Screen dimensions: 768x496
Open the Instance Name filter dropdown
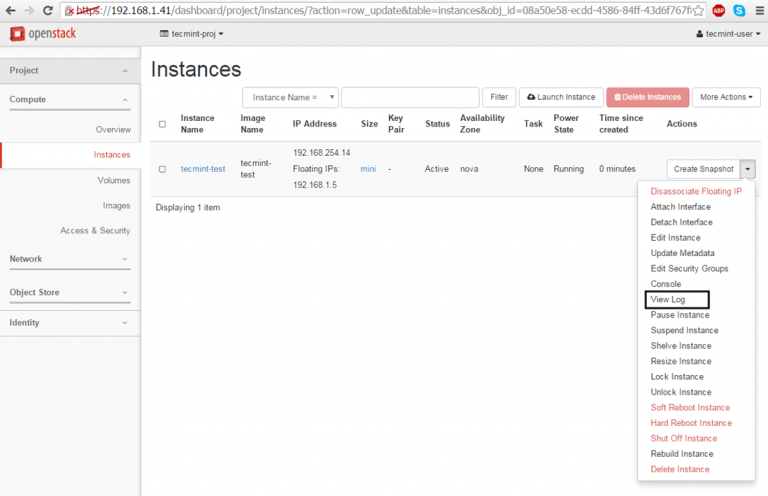[x=290, y=97]
